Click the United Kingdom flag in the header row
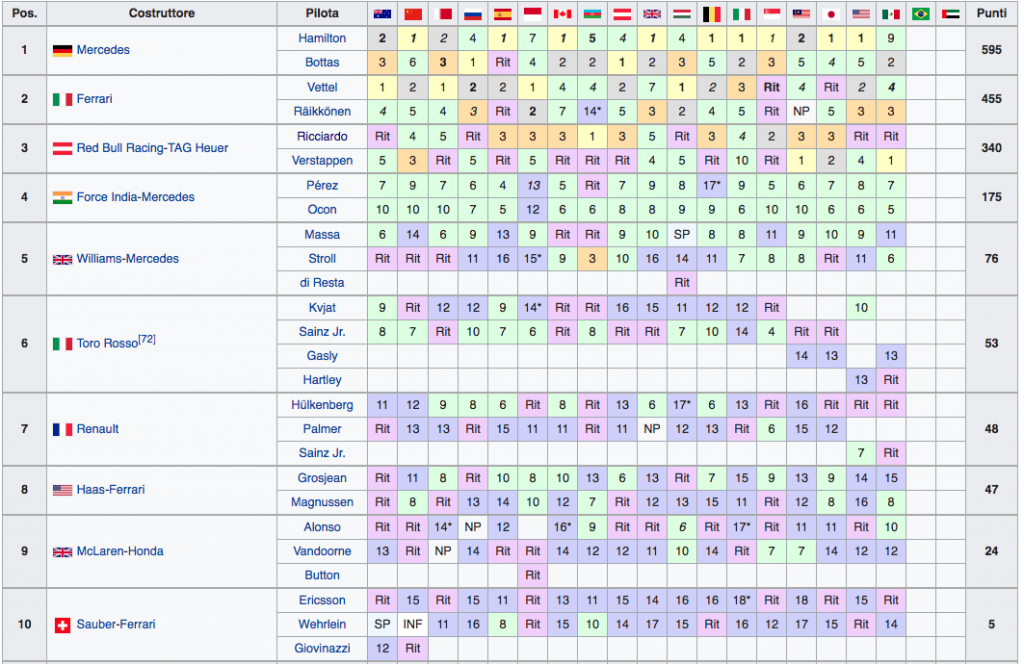Viewport: 1024px width, 664px height. (x=652, y=14)
